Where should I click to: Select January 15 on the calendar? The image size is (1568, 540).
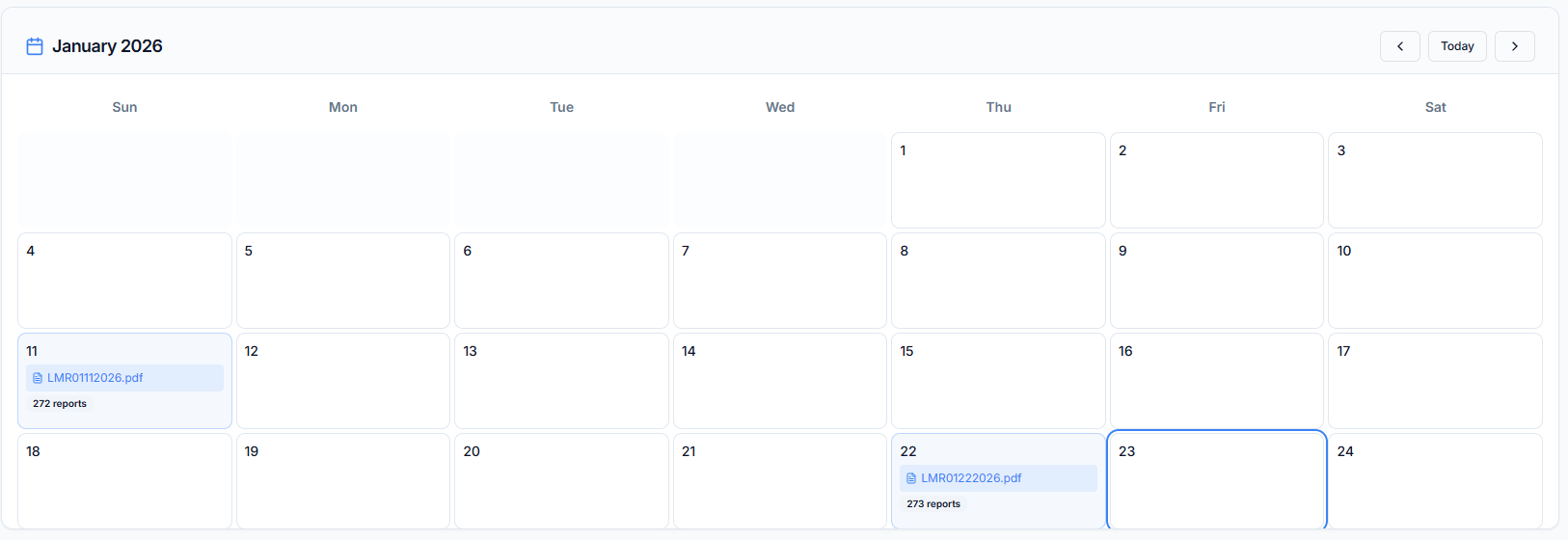pos(998,381)
